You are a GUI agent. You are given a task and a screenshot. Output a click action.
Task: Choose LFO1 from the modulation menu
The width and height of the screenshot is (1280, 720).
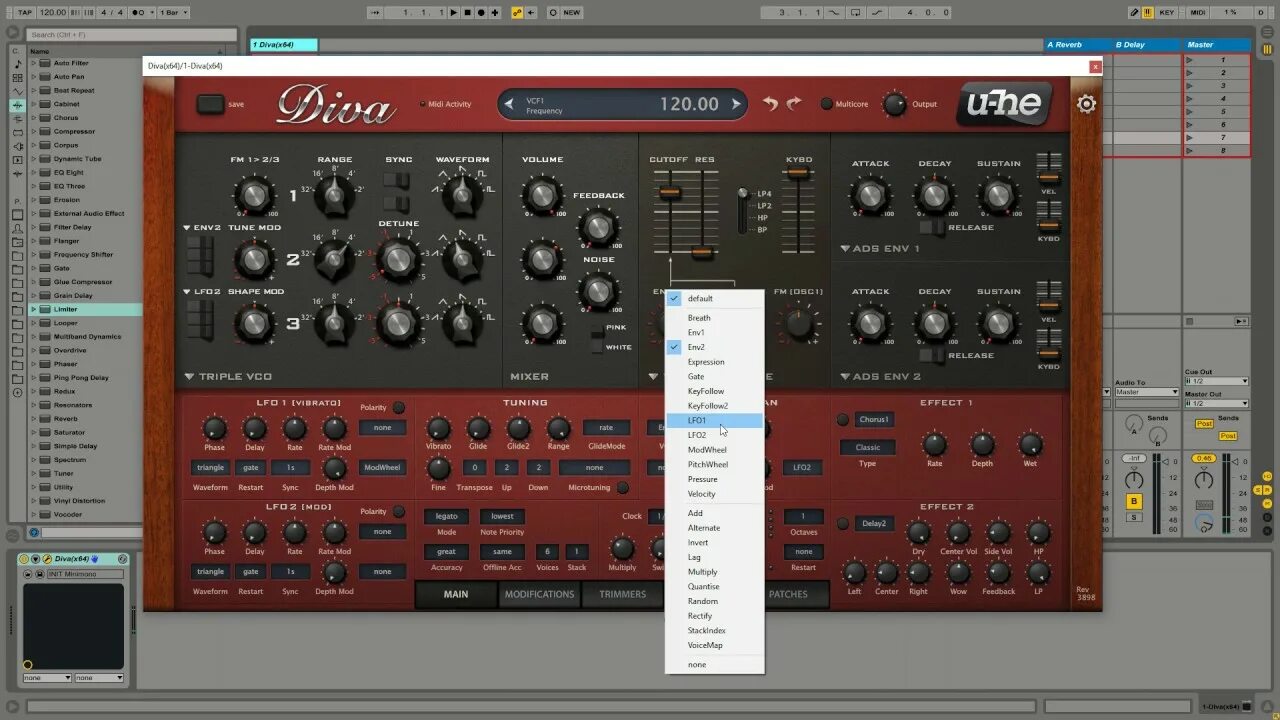point(714,420)
